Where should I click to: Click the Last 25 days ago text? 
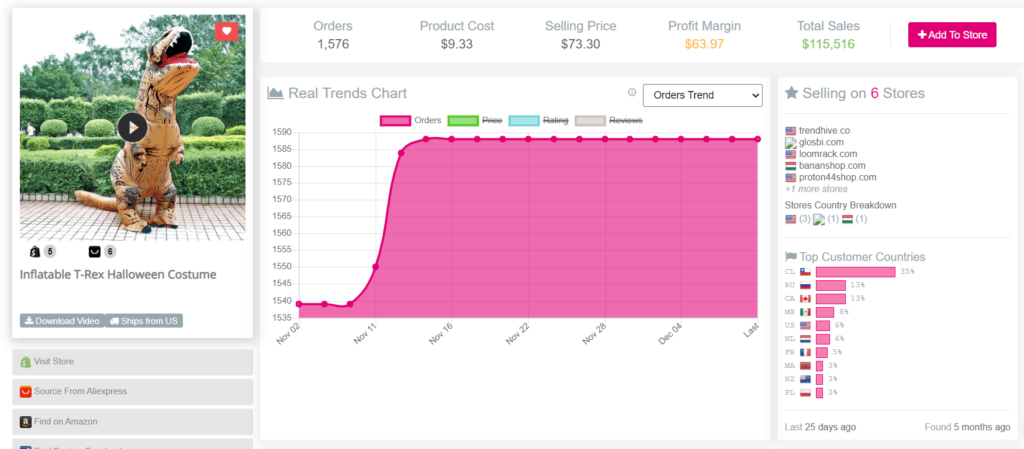820,427
